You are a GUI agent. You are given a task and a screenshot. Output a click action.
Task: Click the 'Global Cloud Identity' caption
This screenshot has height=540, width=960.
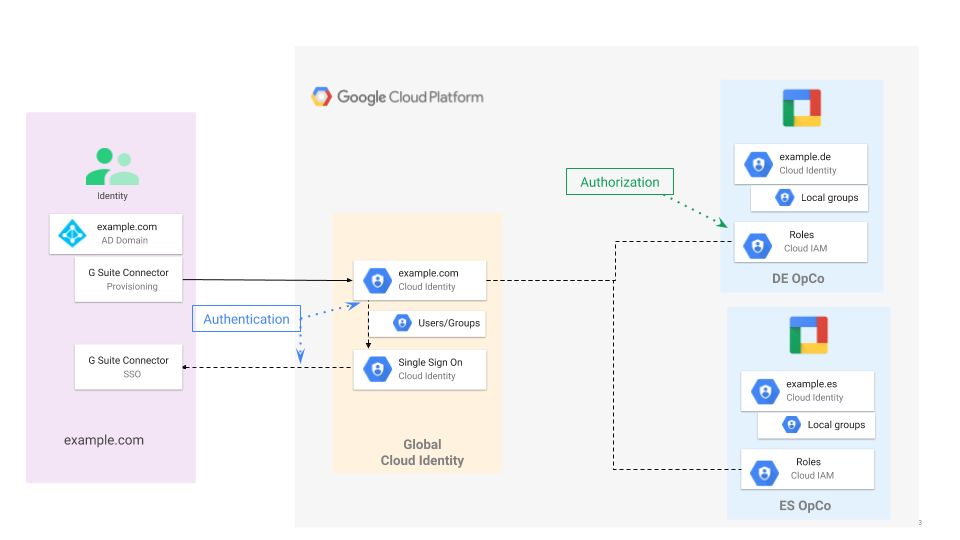[x=422, y=452]
